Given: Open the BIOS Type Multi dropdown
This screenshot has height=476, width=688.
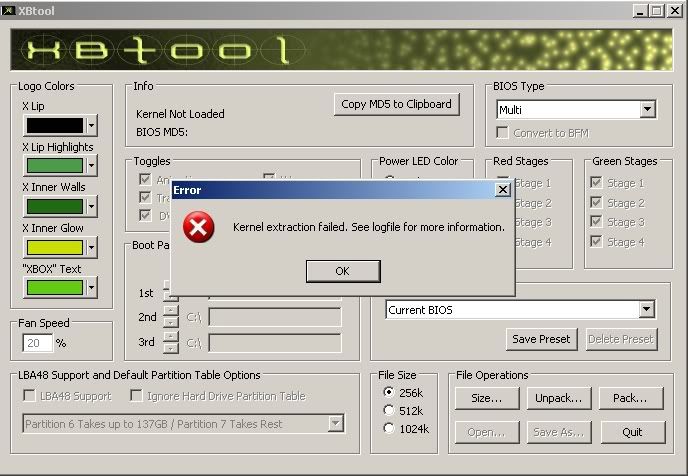Looking at the screenshot, I should 647,110.
